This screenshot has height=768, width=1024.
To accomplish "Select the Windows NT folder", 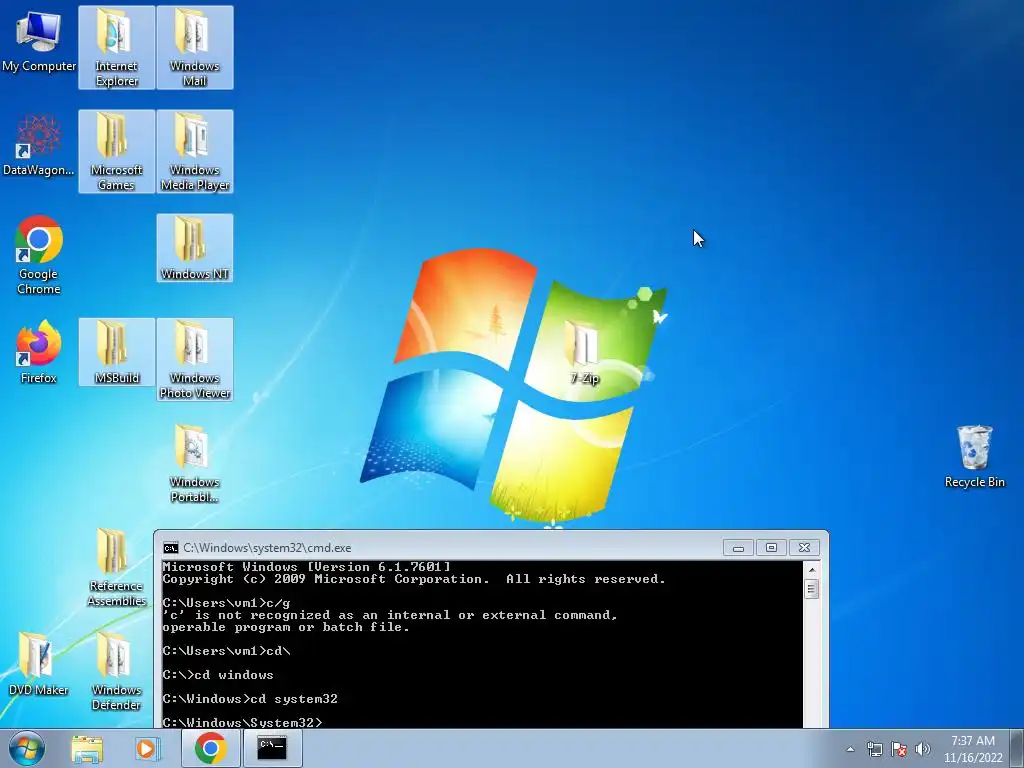I will [x=195, y=248].
